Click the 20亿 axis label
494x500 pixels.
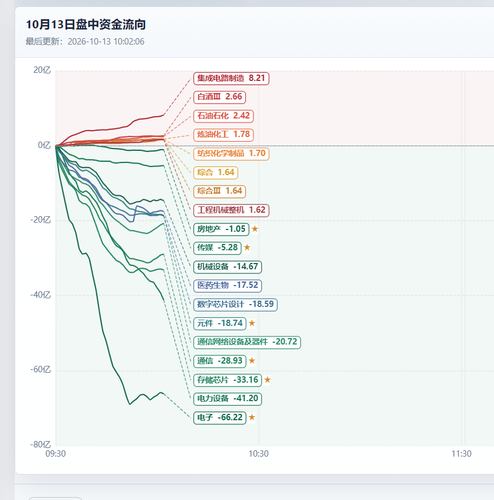point(42,70)
